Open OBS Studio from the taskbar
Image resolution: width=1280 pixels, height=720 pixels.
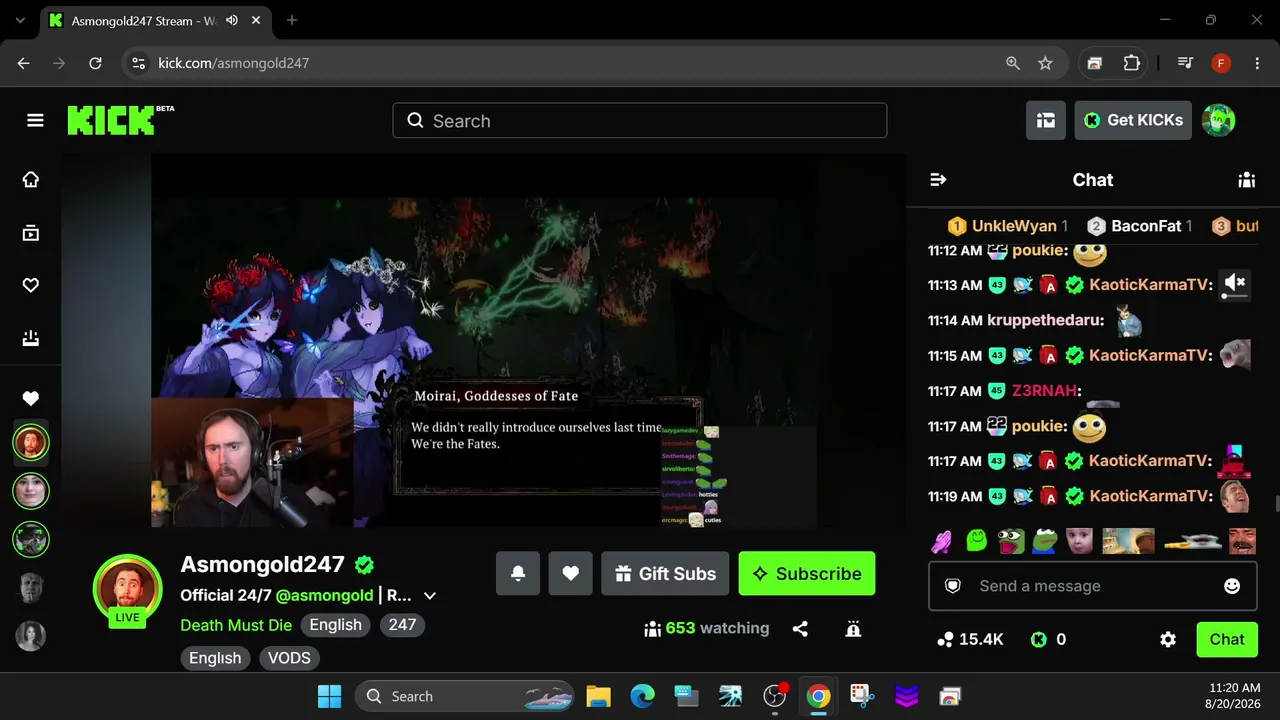click(x=775, y=696)
